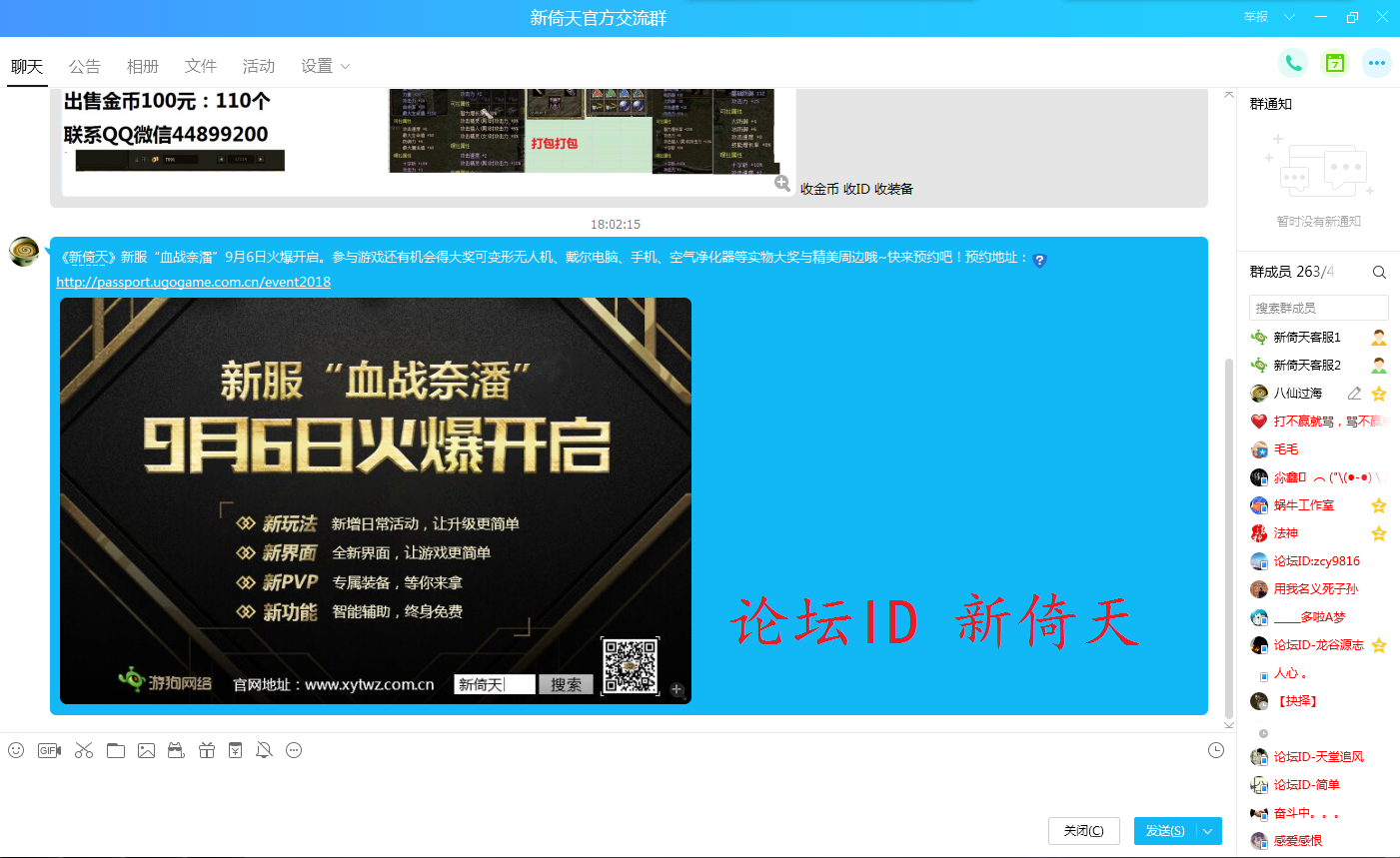This screenshot has width=1400, height=858.
Task: Open the red packet yen icon
Action: (x=235, y=750)
